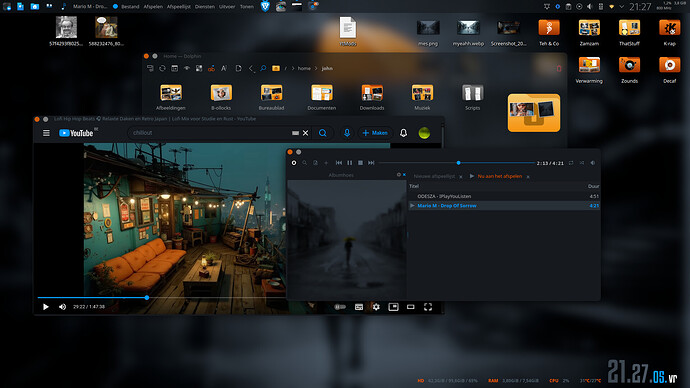This screenshot has width=690, height=388.
Task: Click the Dolphin search magnifier icon
Action: point(263,68)
